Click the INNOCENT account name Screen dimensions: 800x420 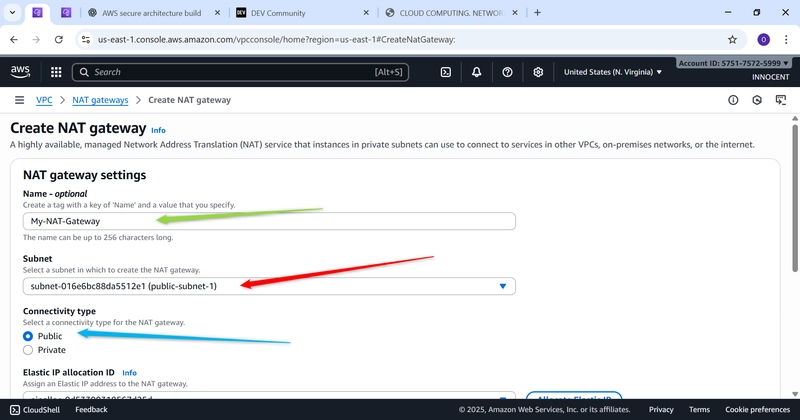770,77
